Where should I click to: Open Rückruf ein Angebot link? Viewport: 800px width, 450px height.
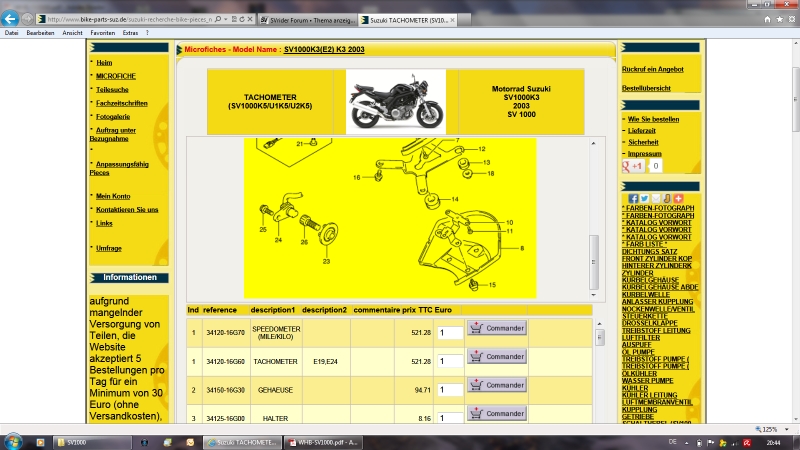tap(653, 69)
